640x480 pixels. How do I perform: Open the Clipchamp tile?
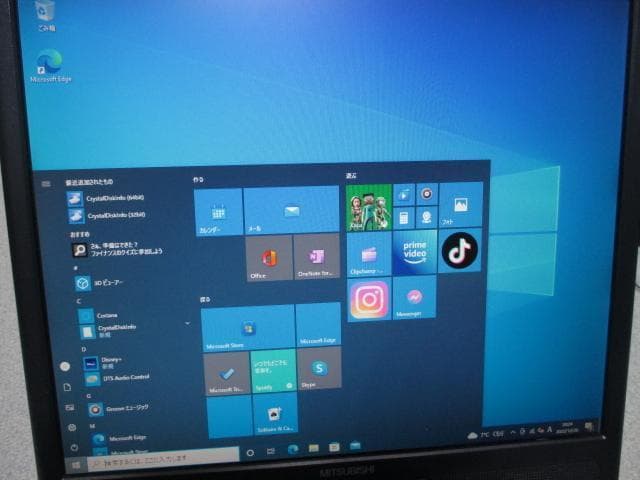369,254
